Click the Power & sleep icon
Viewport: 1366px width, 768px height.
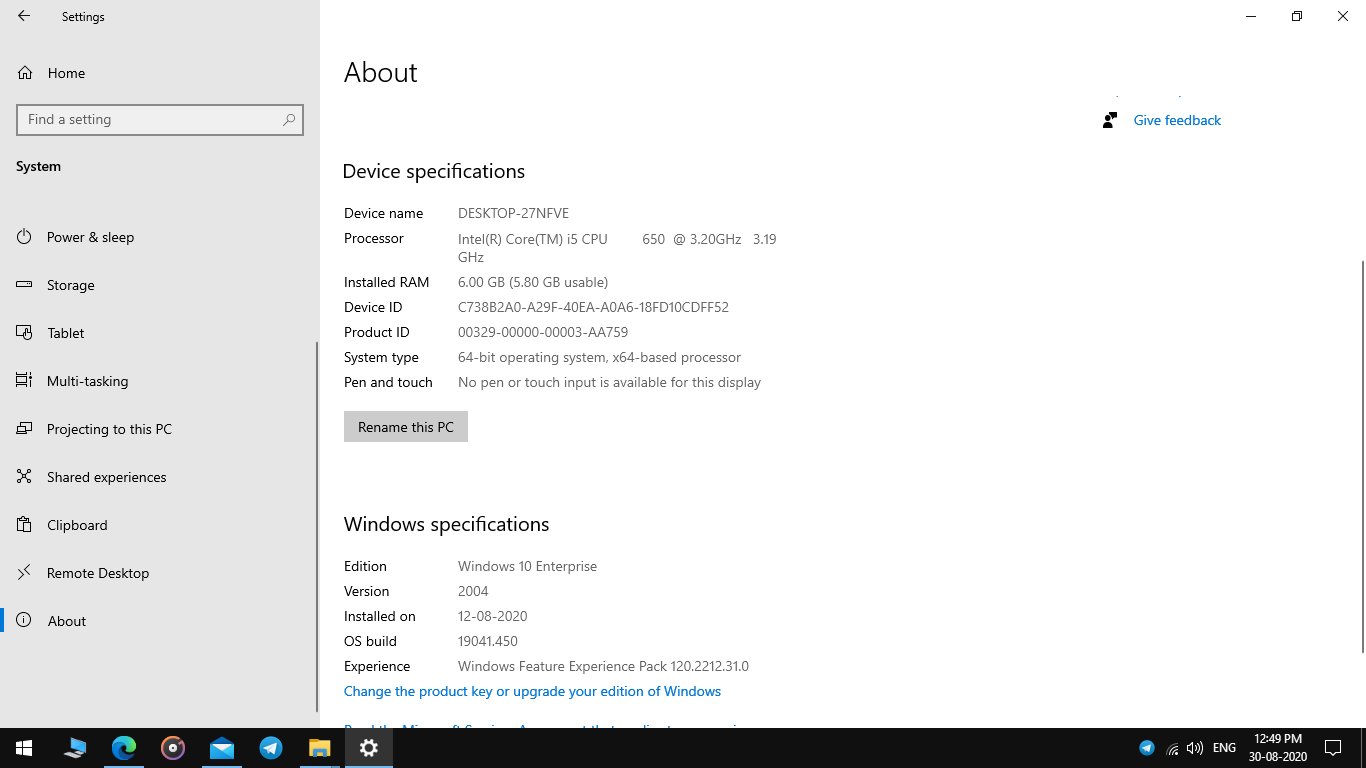click(x=24, y=237)
